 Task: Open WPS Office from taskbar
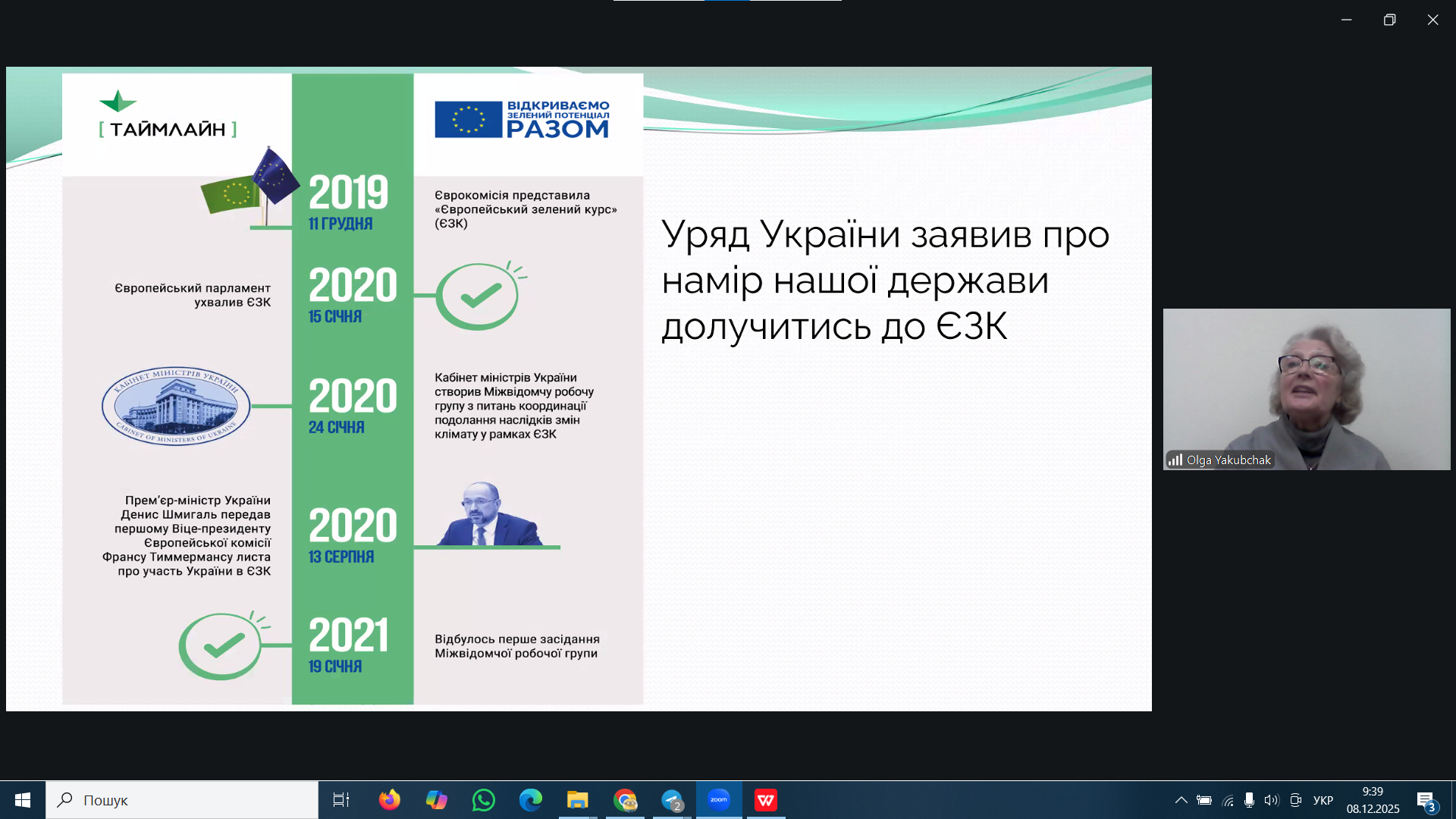point(766,800)
